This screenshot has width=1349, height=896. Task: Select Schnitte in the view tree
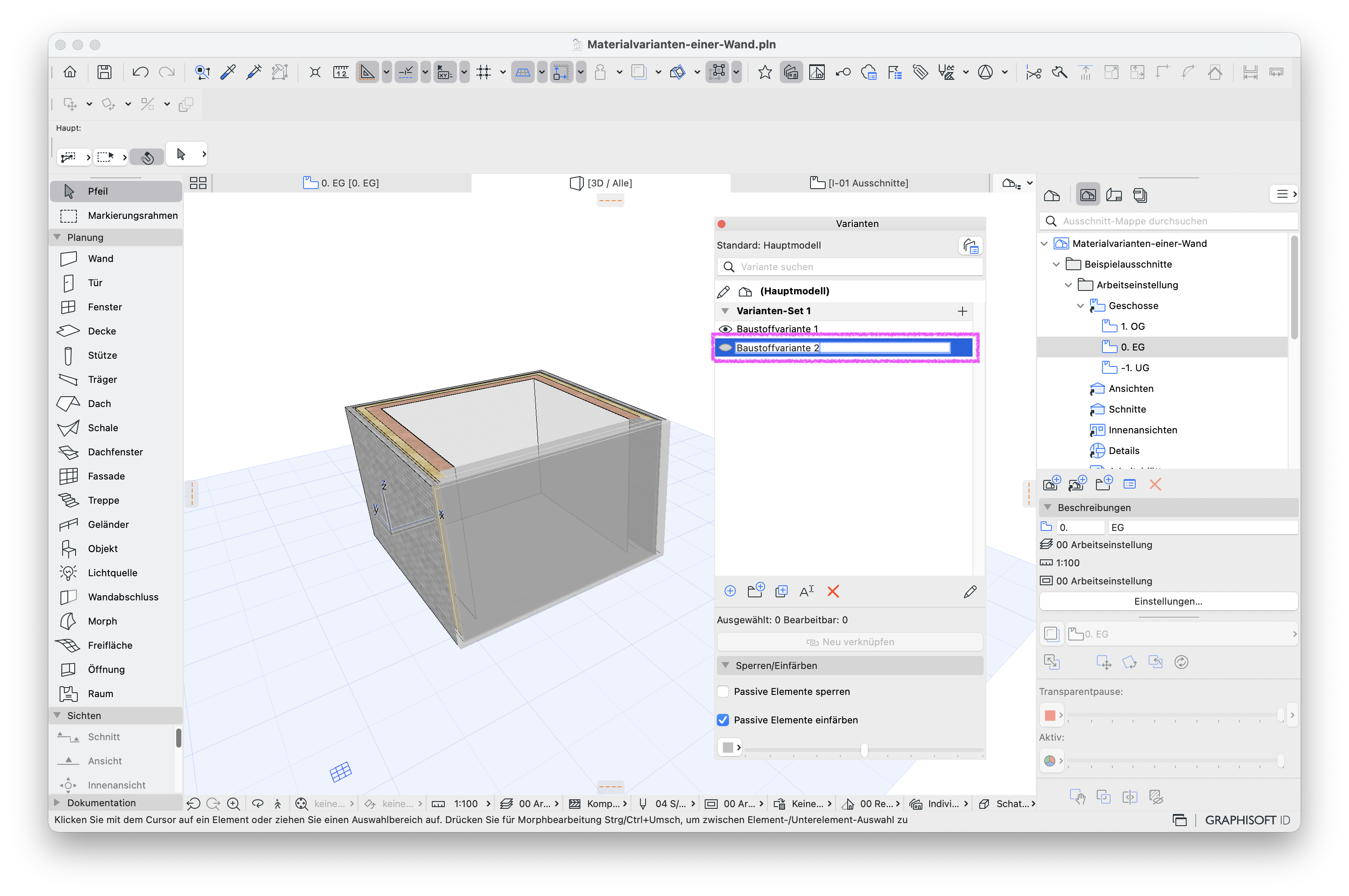(1127, 409)
